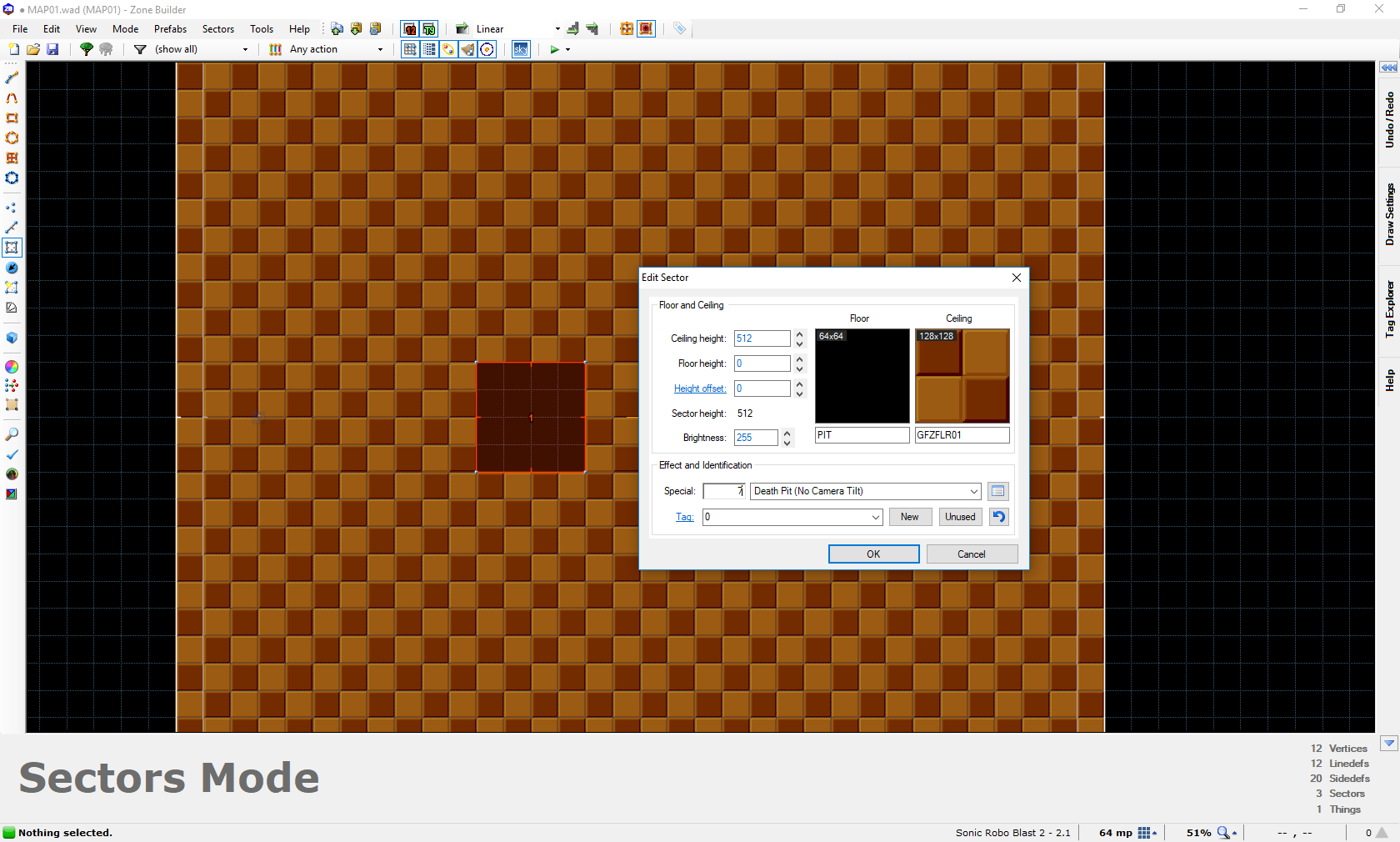Toggle Snap to Grid button
Screen dimensions: 1400x842
coord(410,49)
